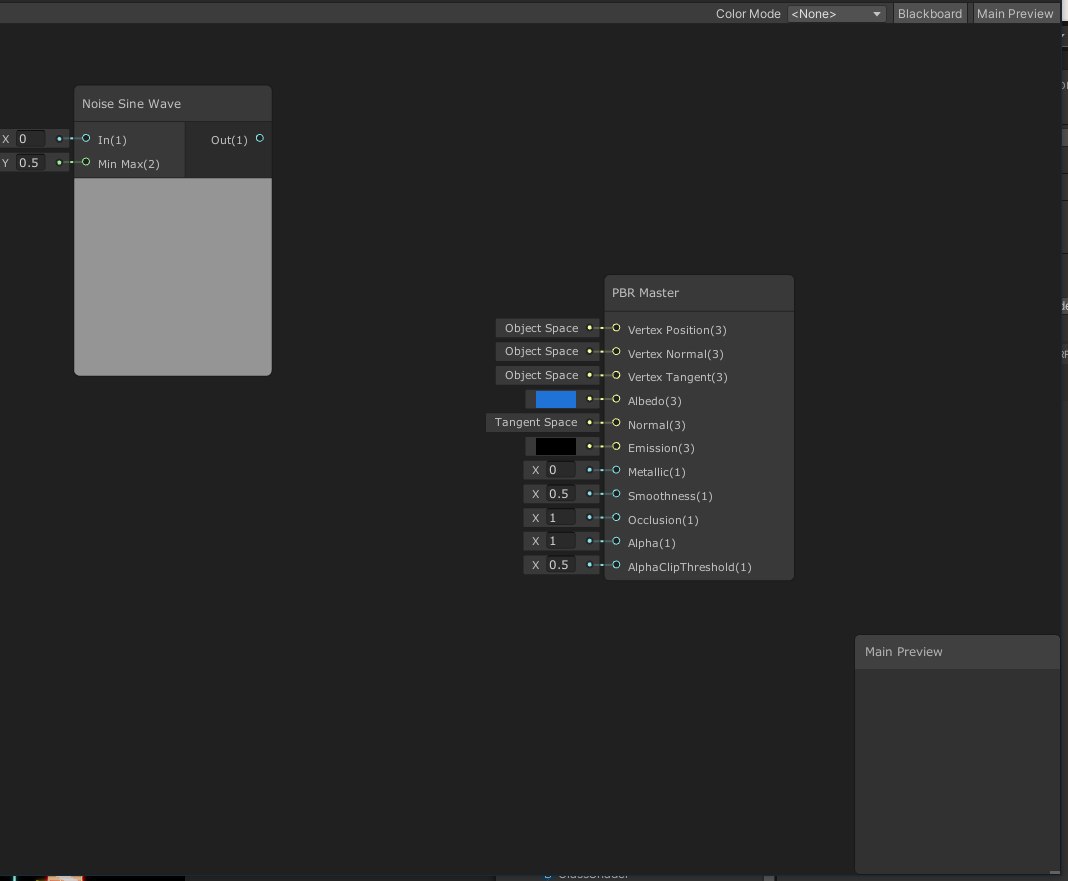Screen dimensions: 1068x881
Task: Click the AlphaClipThreshold(1) input port
Action: pyautogui.click(x=616, y=565)
